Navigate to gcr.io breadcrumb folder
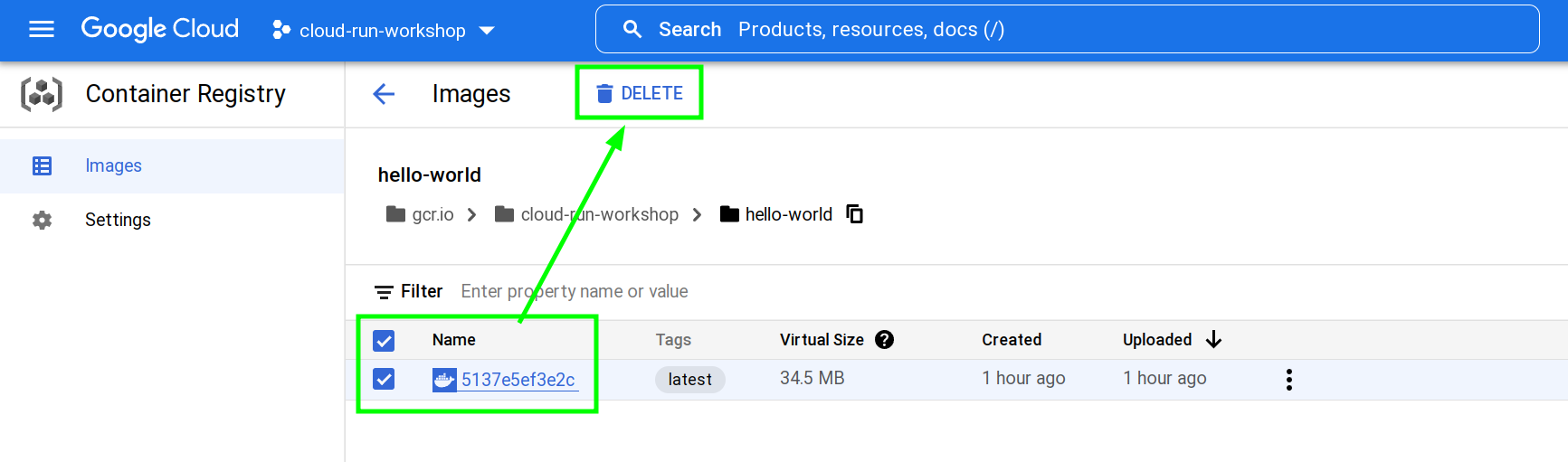 tap(432, 214)
